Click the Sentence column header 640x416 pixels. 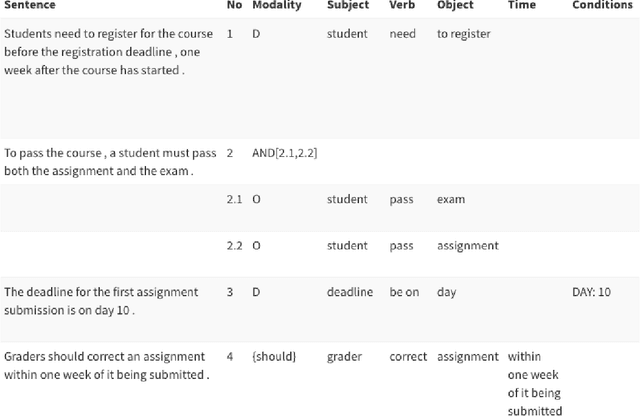coord(28,6)
